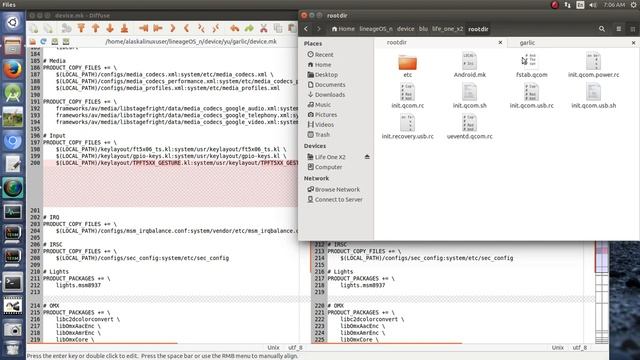The height and width of the screenshot is (360, 640).
Task: Save As icon in left Diffuse pane header
Action: tap(66, 42)
